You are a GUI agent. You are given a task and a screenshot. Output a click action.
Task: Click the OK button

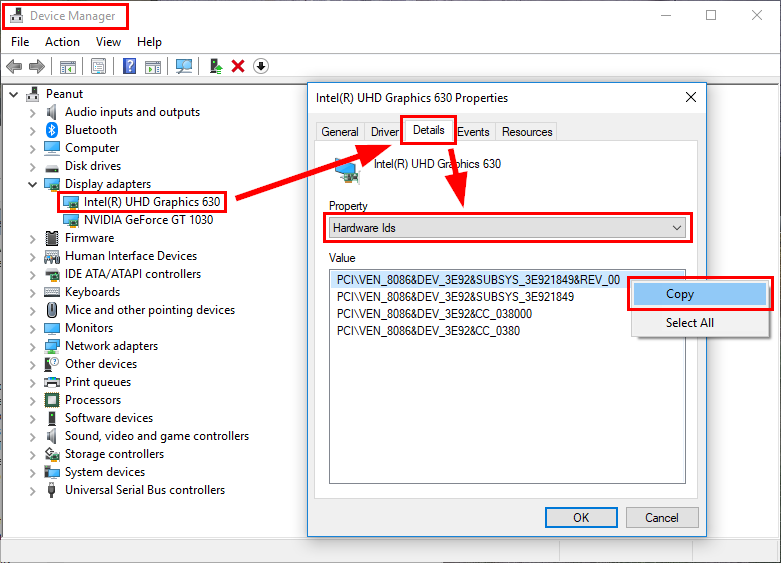click(581, 518)
